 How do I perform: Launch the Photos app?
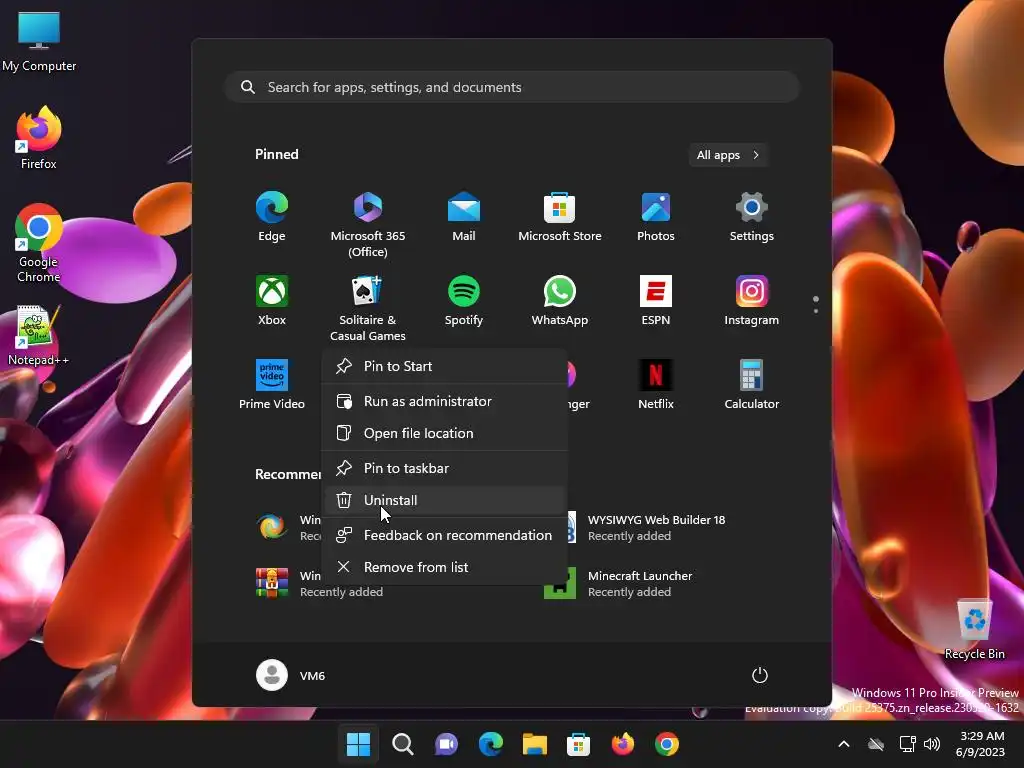pos(656,217)
